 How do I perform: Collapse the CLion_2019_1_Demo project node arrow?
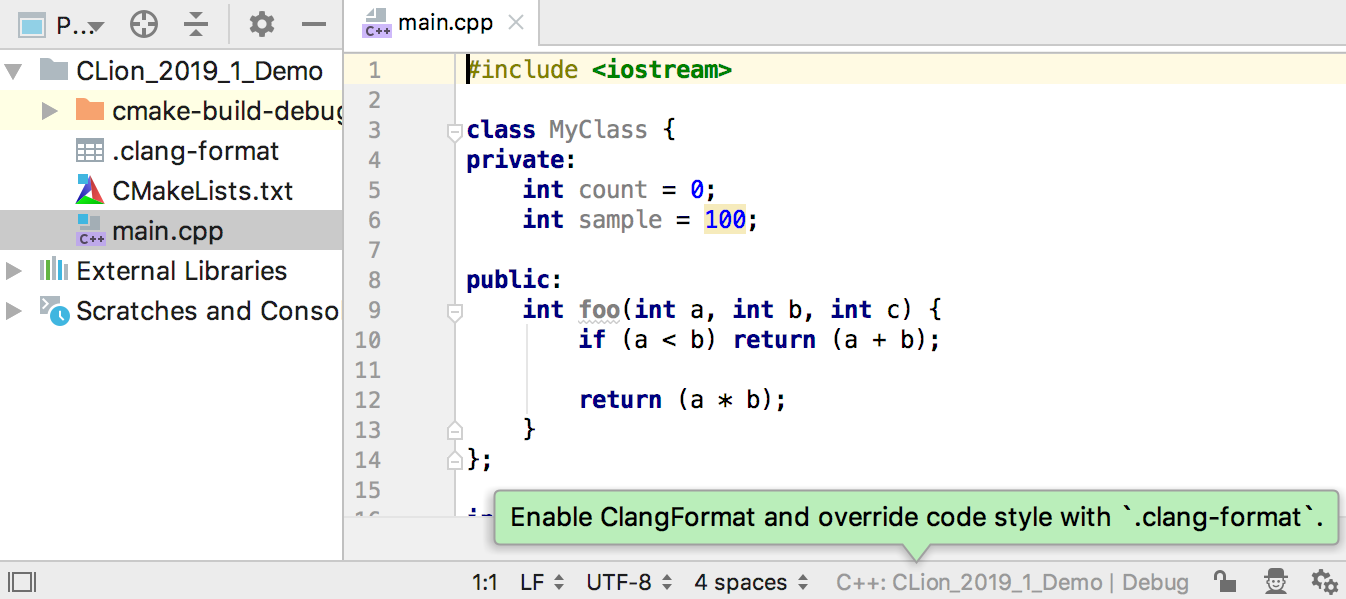pyautogui.click(x=13, y=71)
